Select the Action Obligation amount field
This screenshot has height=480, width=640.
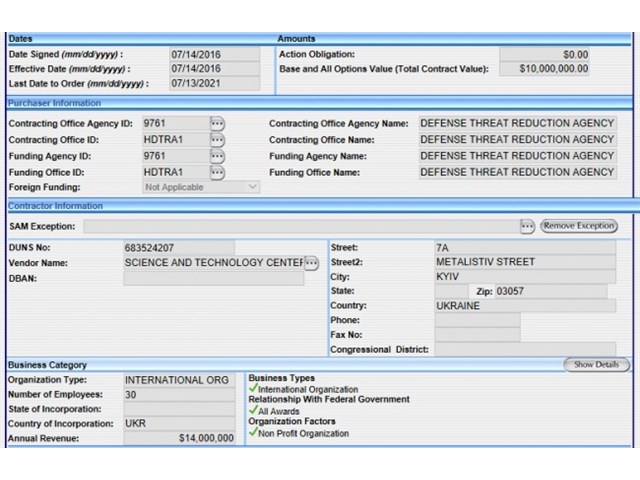(x=544, y=54)
